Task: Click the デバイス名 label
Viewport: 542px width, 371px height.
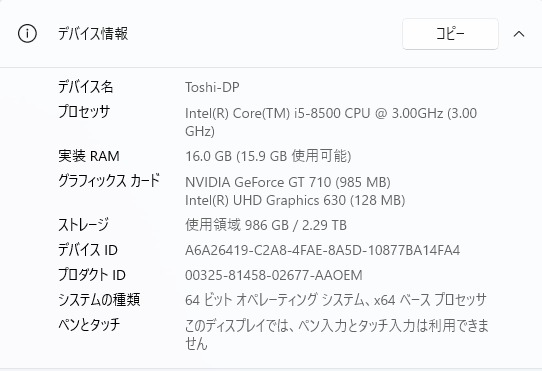Action: pos(85,86)
